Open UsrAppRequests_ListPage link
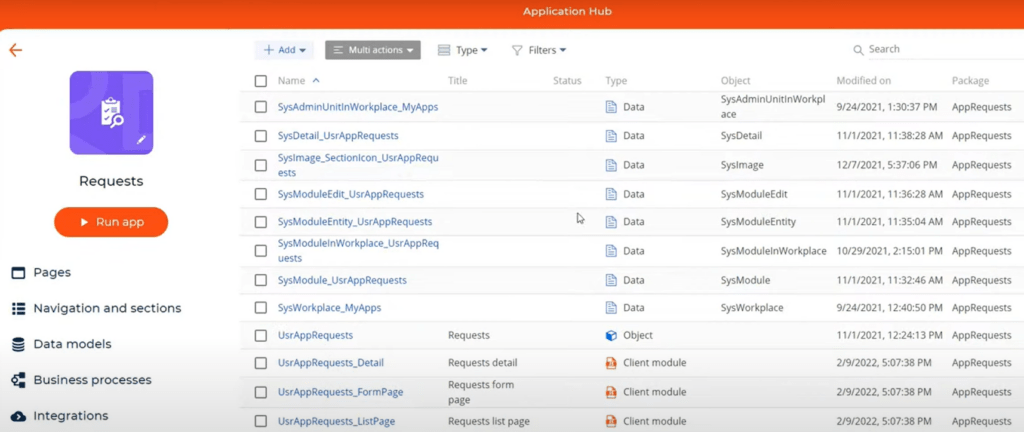Viewport: 1024px width, 432px height. click(336, 422)
